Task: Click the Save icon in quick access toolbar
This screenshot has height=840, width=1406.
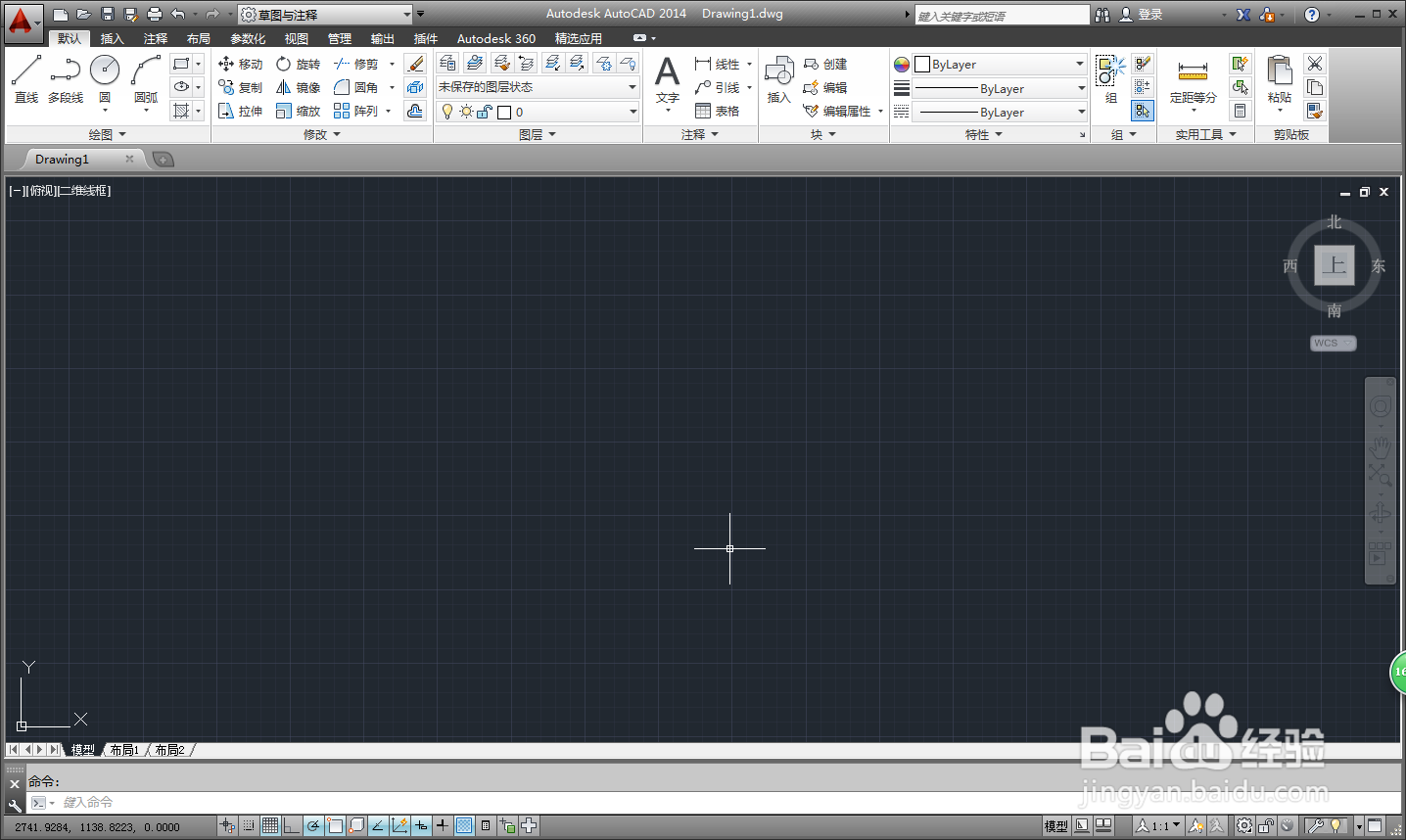Action: [108, 15]
